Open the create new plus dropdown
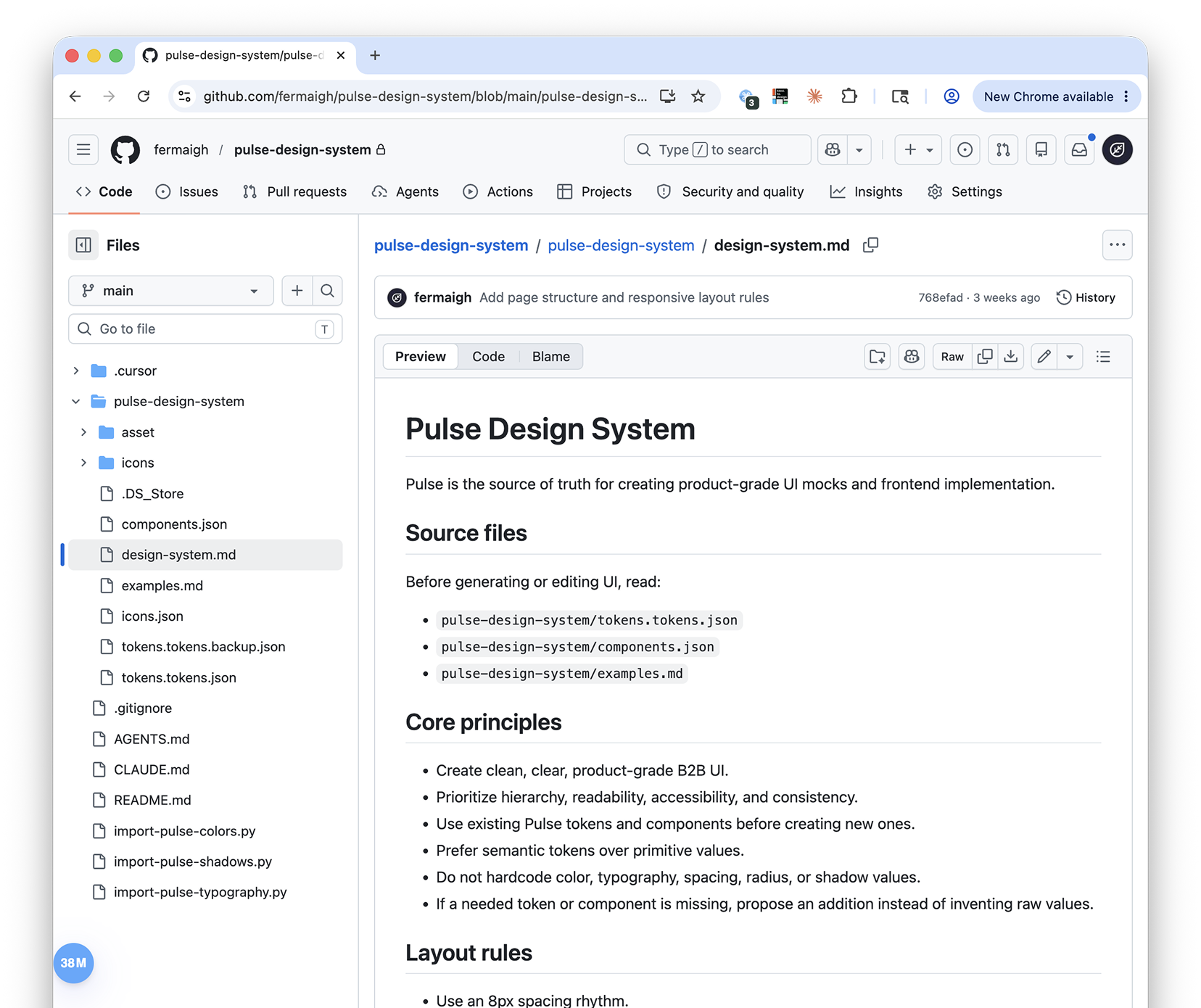The height and width of the screenshot is (1008, 1201). (x=918, y=149)
